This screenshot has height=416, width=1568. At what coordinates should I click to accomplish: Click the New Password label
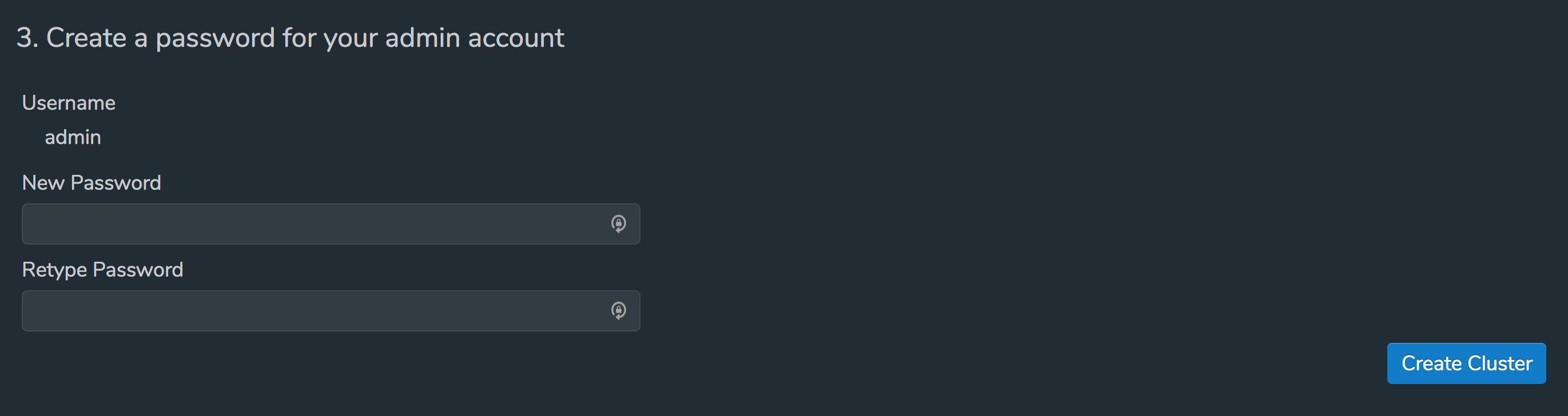pos(91,183)
